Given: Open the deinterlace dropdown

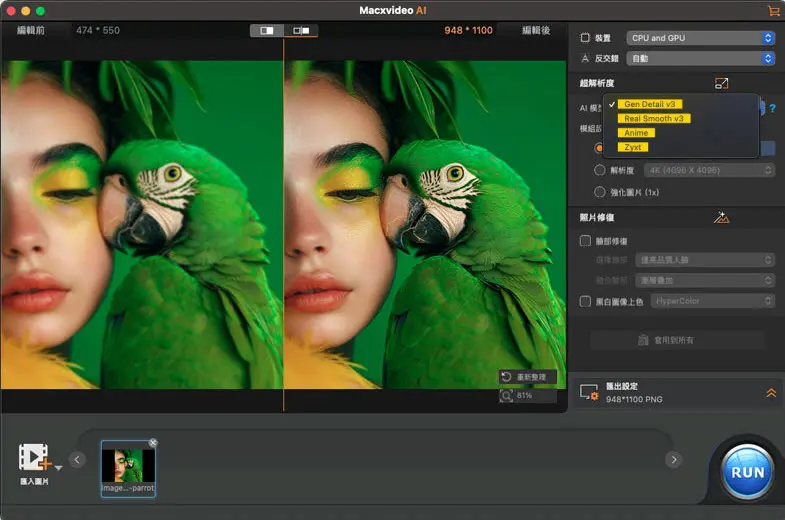Looking at the screenshot, I should tap(700, 59).
